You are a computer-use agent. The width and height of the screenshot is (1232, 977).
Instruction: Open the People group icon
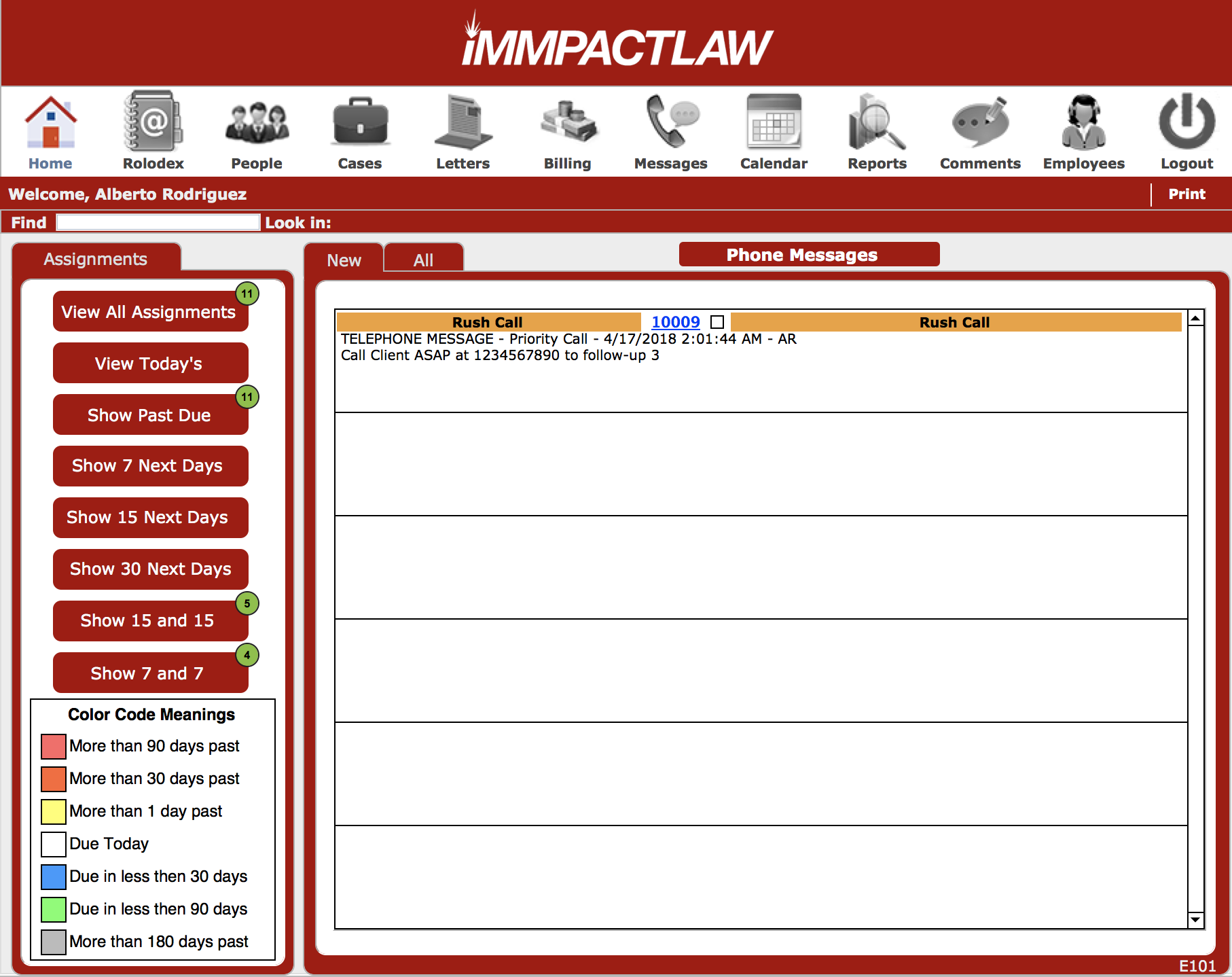[x=257, y=122]
